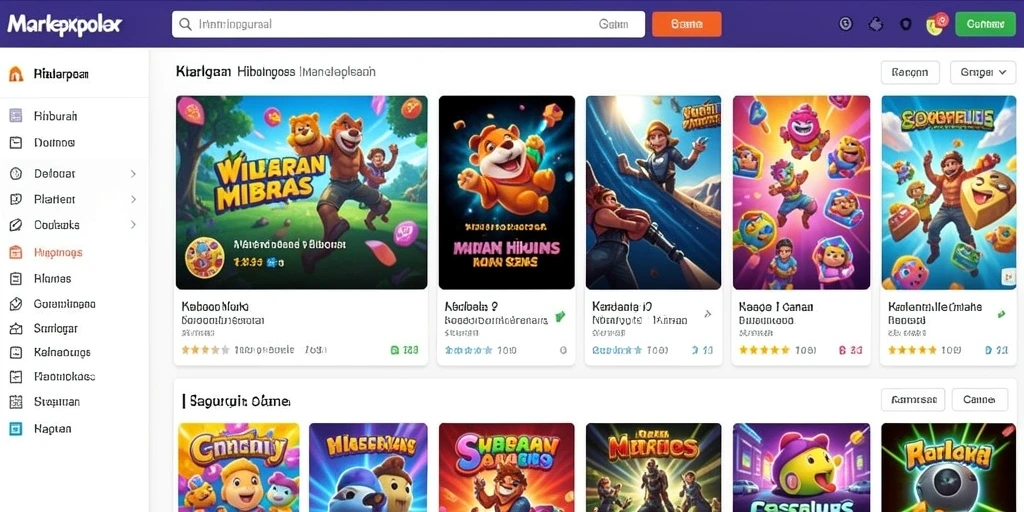Click the teal square icon next to Hapten
The width and height of the screenshot is (1024, 512).
(16, 428)
